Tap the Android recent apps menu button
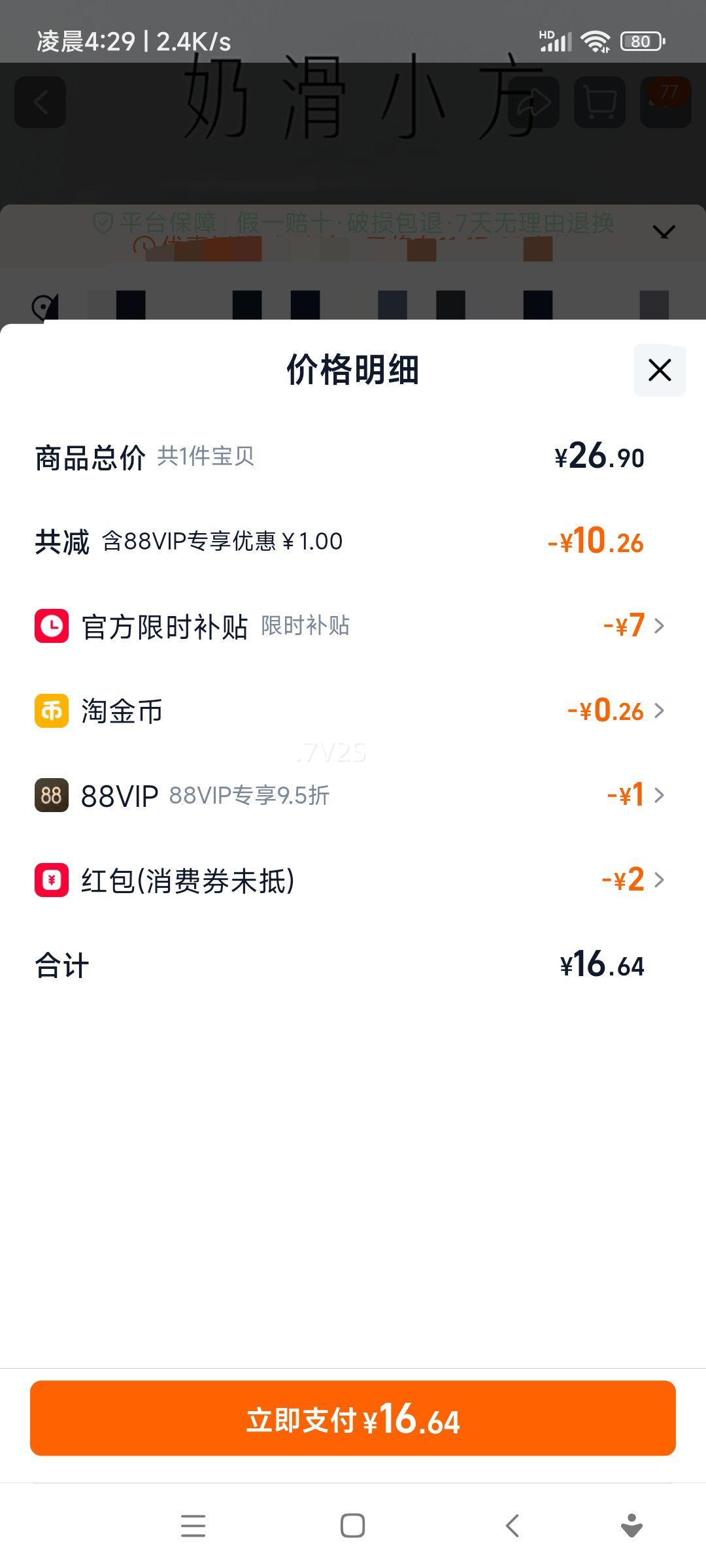Viewport: 706px width, 1568px height. coord(193,1526)
